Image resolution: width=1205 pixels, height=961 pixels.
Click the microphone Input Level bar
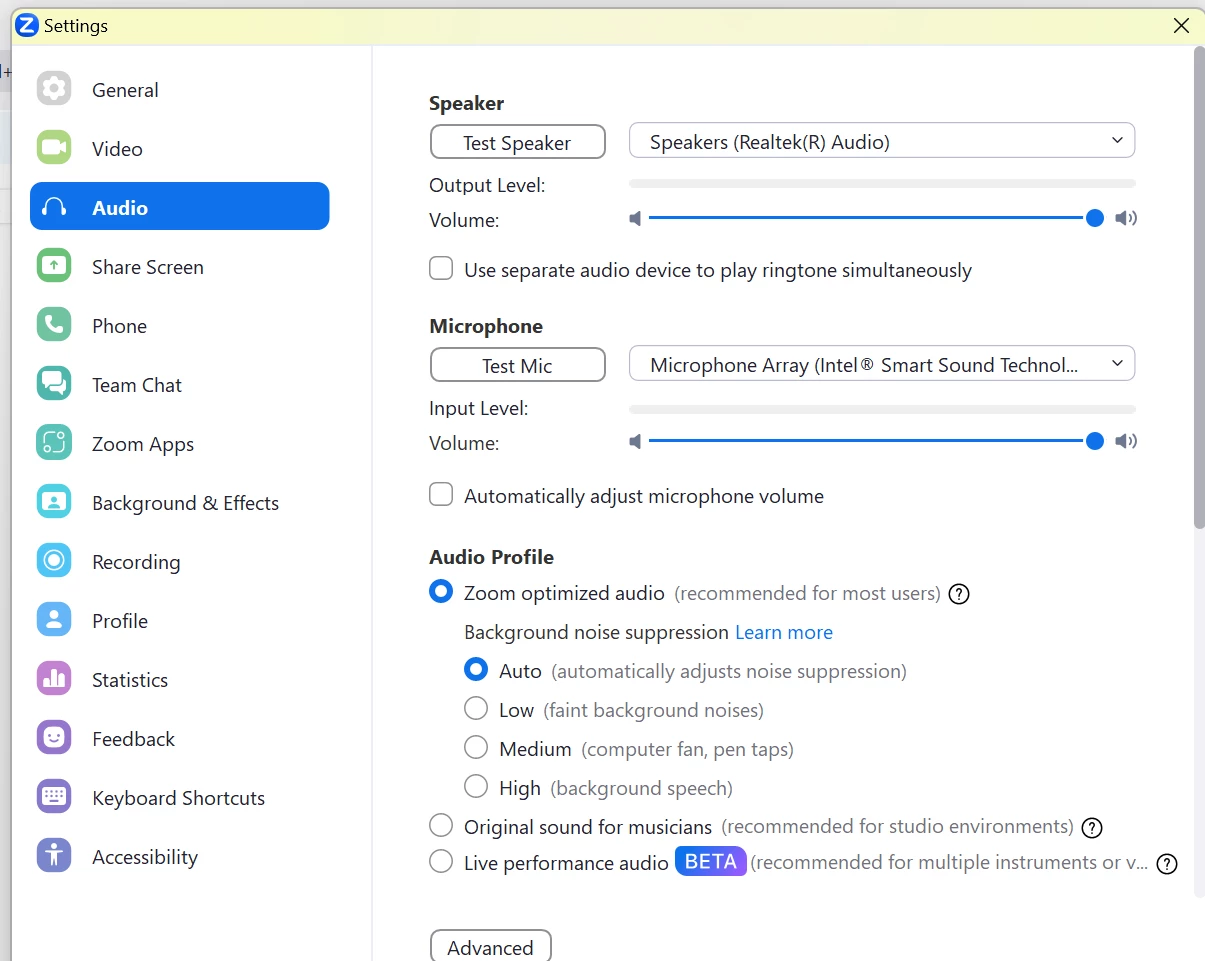(882, 409)
